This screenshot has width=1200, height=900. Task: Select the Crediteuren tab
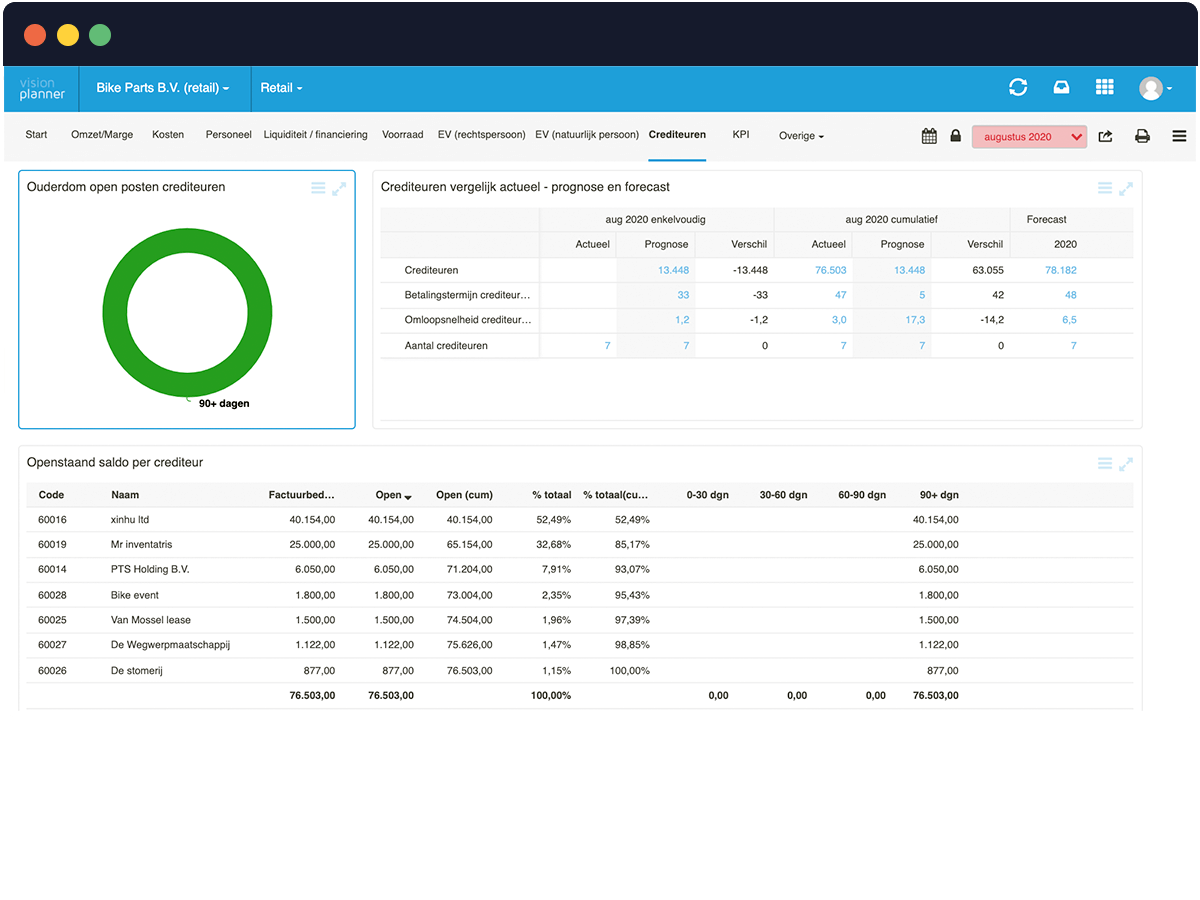[x=677, y=134]
